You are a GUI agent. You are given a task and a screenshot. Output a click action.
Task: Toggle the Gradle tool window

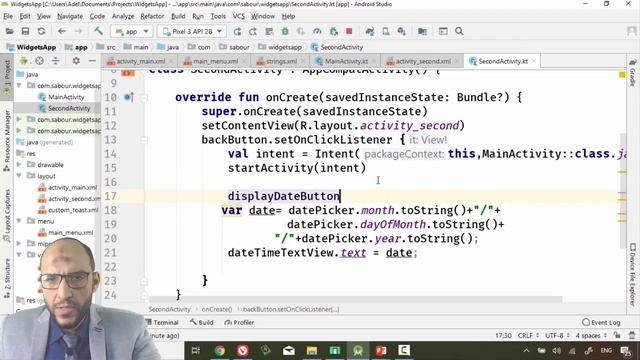[633, 73]
